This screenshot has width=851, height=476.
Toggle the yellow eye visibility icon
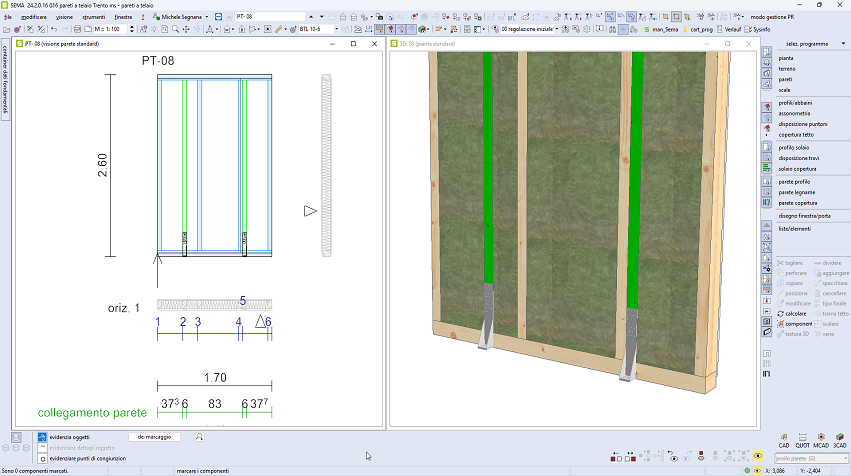pyautogui.click(x=758, y=456)
